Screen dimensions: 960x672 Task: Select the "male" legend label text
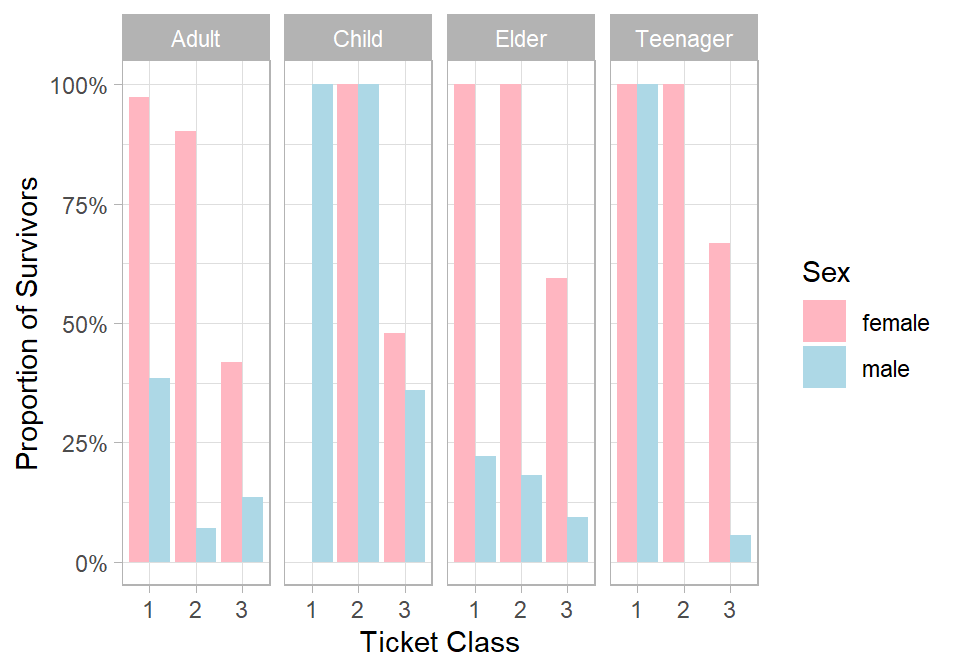tap(885, 369)
